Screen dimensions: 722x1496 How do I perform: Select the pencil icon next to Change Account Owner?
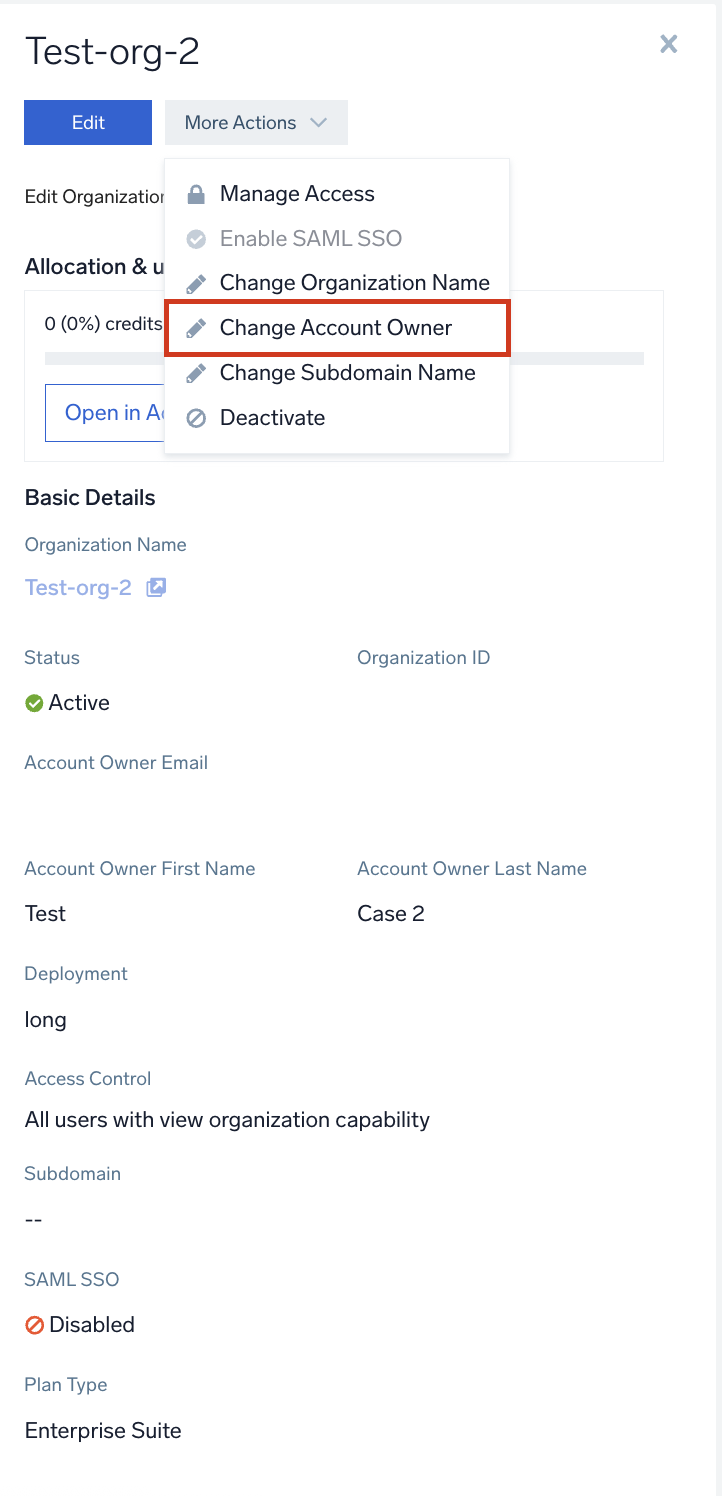(x=196, y=327)
